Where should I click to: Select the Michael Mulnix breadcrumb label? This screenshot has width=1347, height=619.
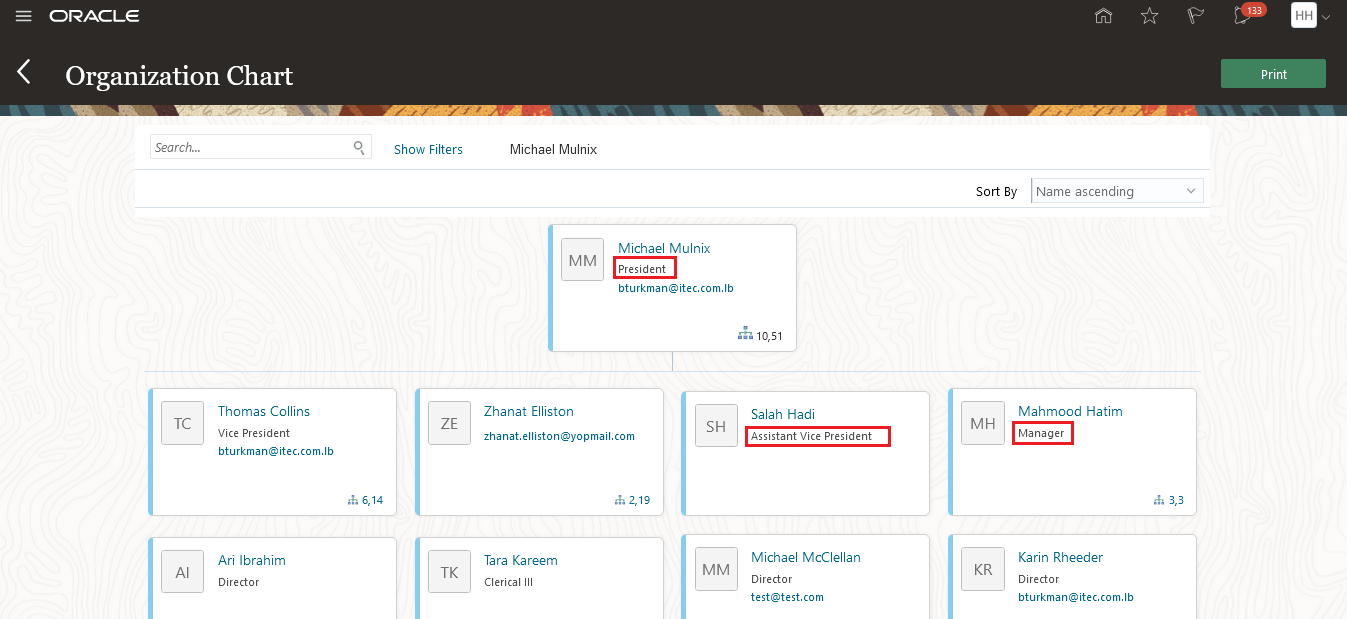tap(553, 149)
